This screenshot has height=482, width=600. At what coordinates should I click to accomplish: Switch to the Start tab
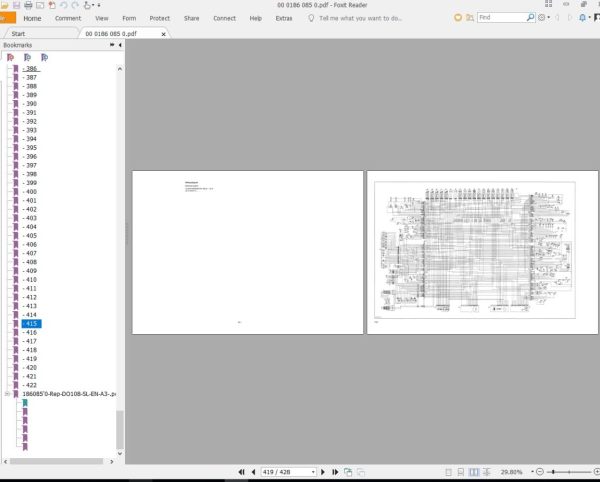[x=18, y=34]
